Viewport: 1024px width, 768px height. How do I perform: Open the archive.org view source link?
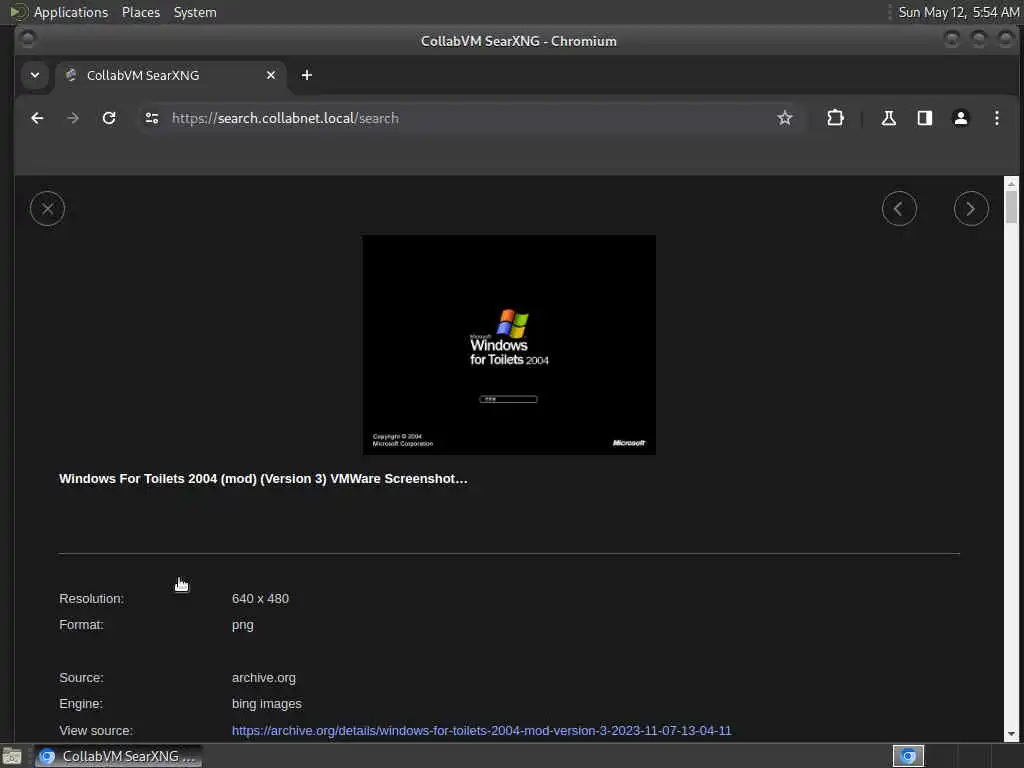point(481,730)
